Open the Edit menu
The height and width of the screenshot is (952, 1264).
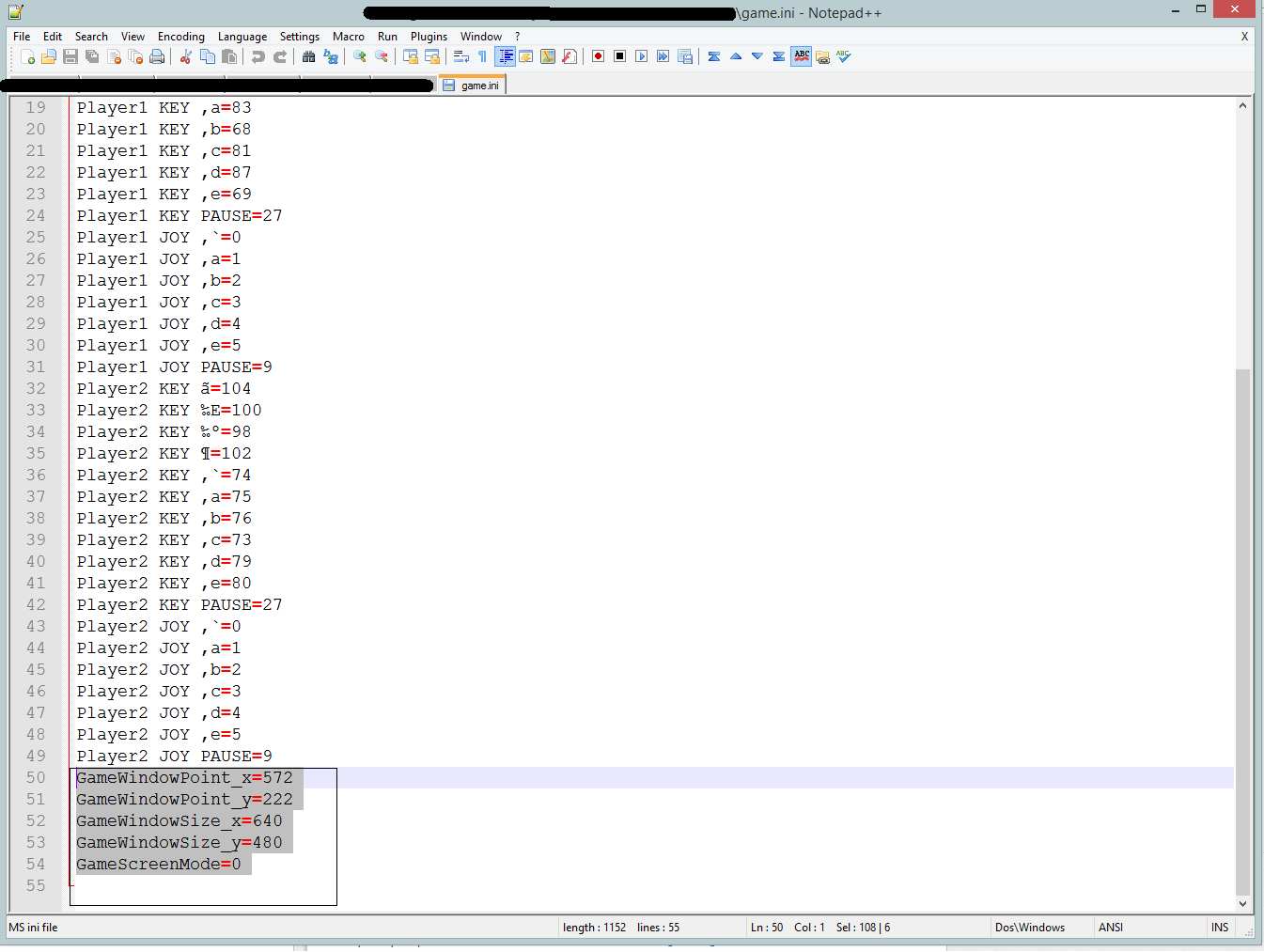tap(53, 37)
